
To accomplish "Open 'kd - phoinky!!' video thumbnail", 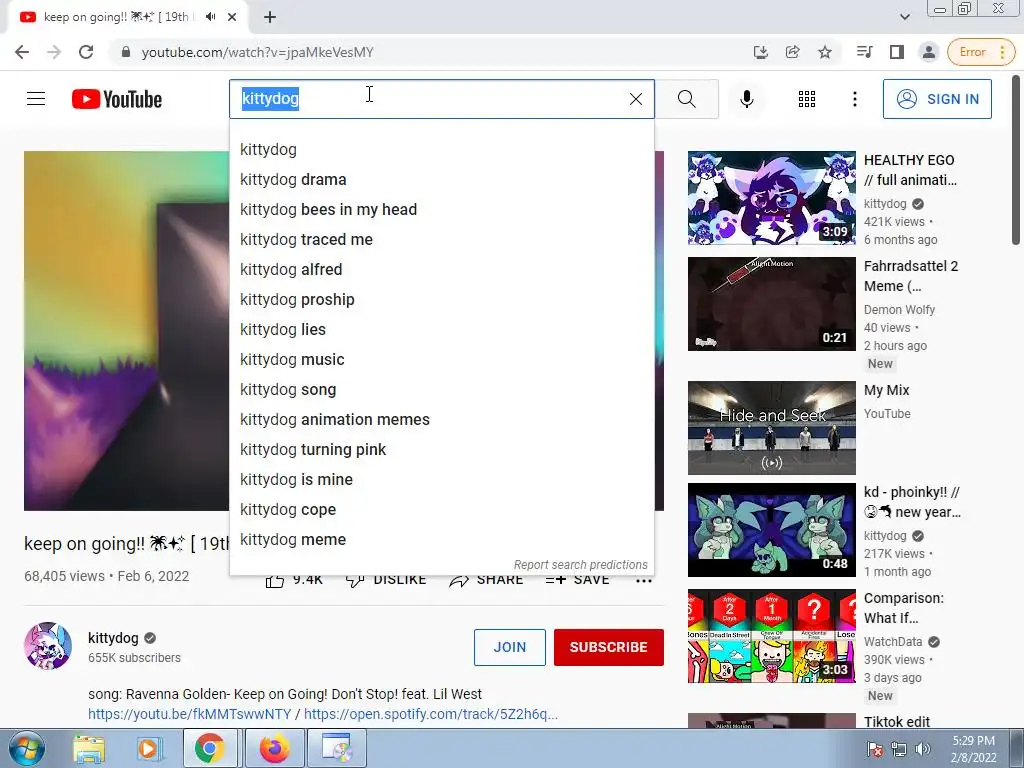I will (x=771, y=530).
